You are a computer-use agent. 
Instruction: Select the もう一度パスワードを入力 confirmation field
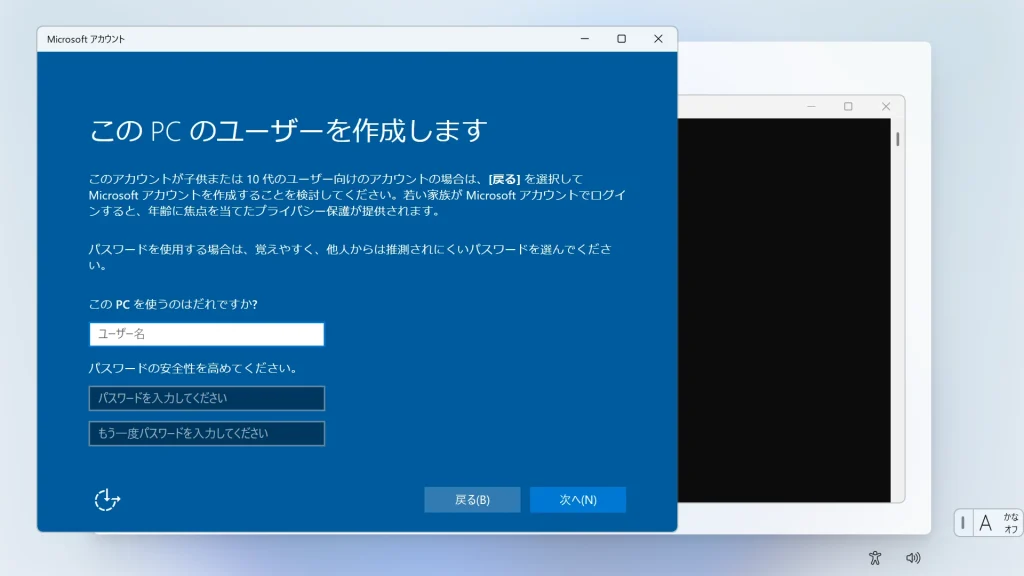pos(206,433)
